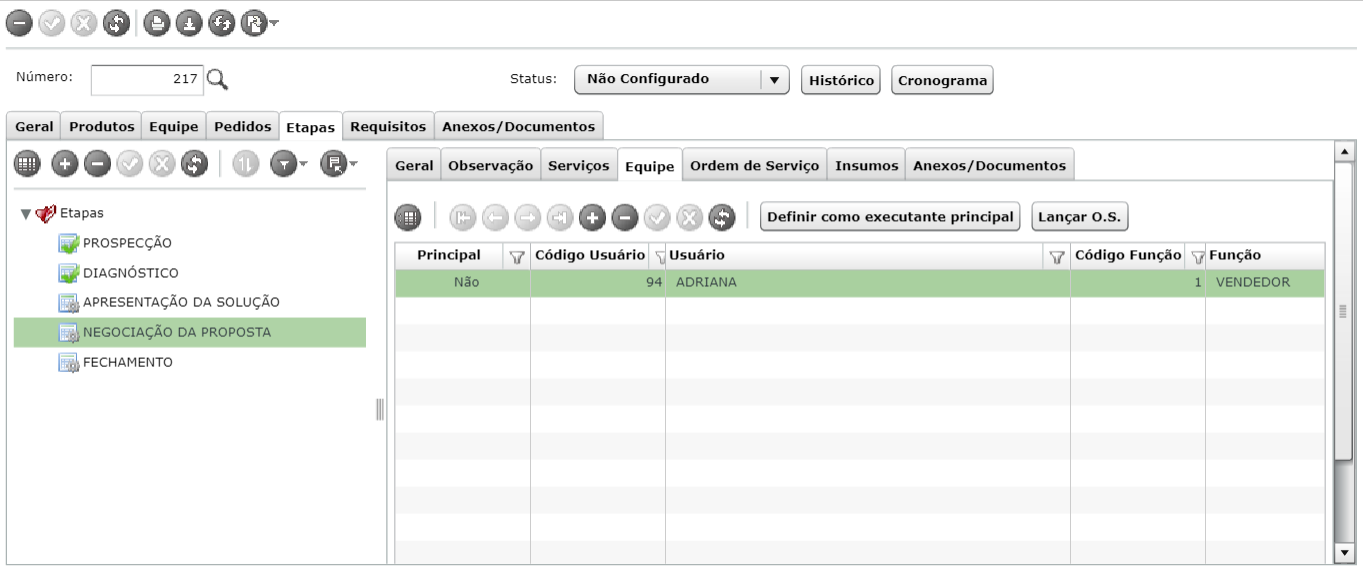Add team member with plus icon in Equipe toolbar
The image size is (1363, 571).
click(x=592, y=216)
